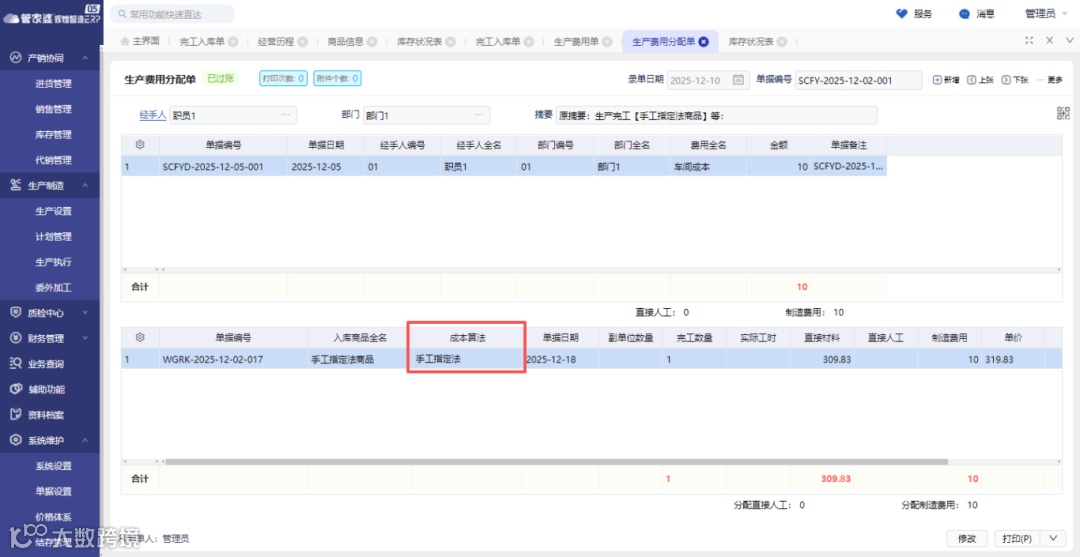Collapse the 生产制造 chevron

[85, 185]
